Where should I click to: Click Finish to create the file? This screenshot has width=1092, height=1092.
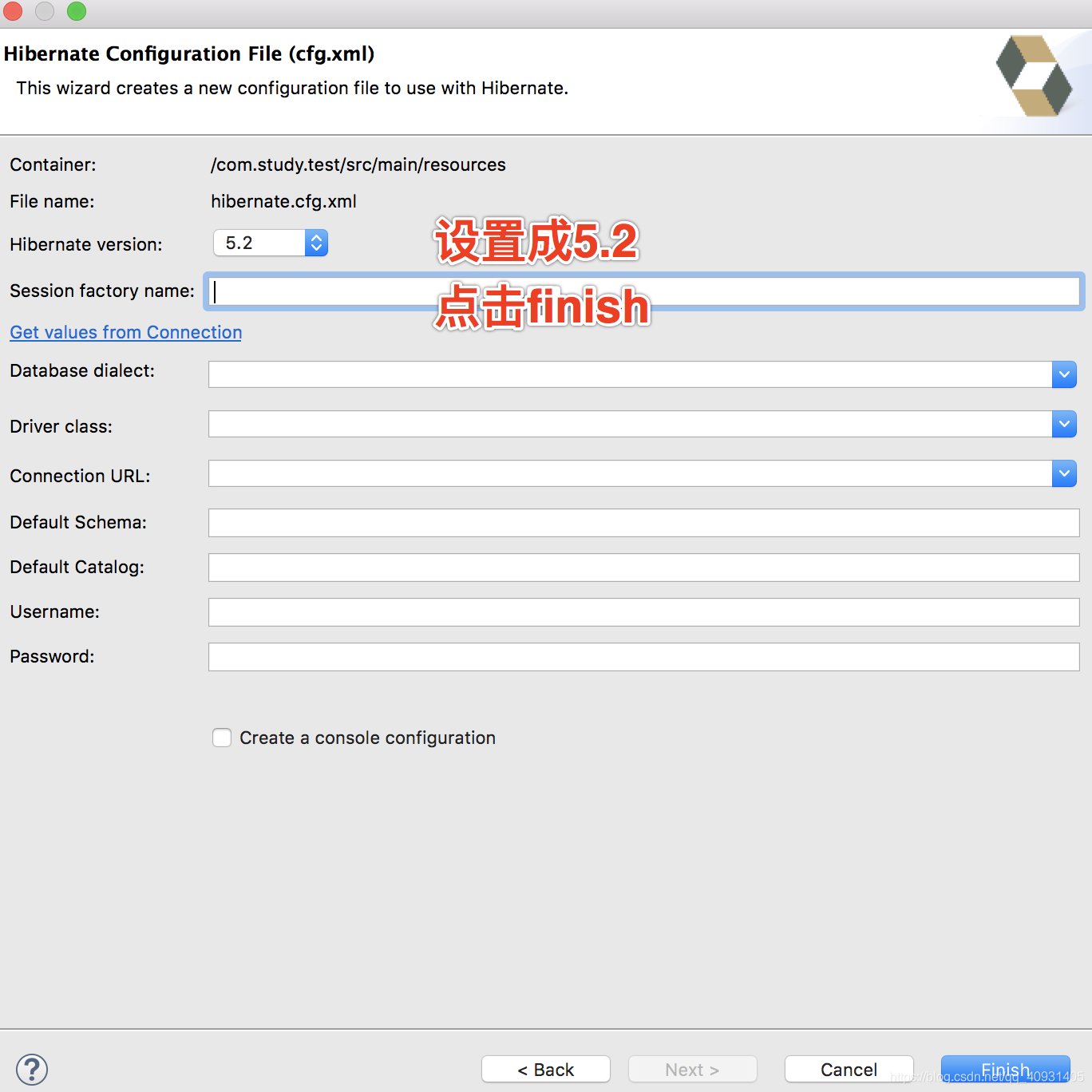[1006, 1070]
